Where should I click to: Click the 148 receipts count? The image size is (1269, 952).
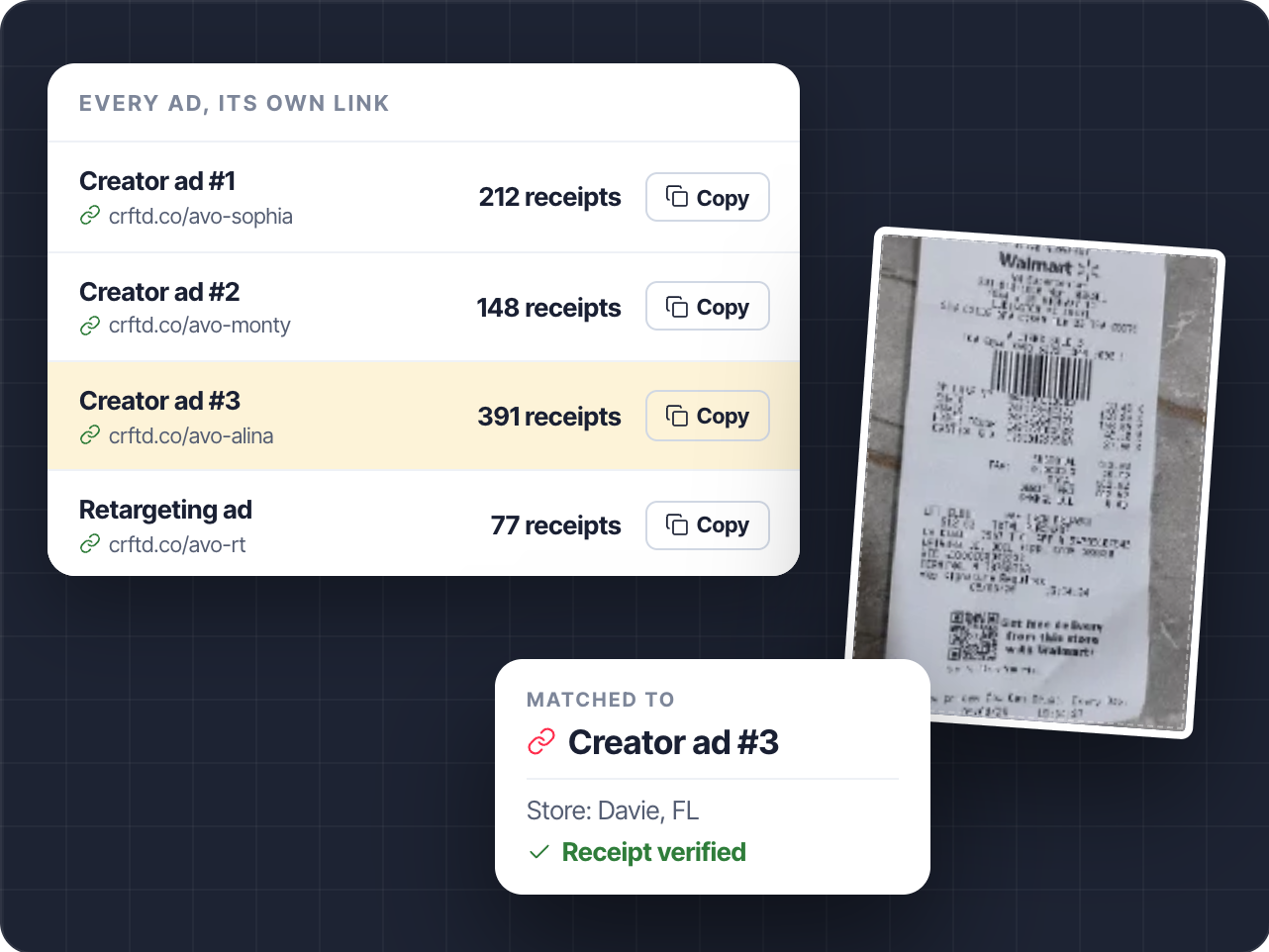click(549, 308)
